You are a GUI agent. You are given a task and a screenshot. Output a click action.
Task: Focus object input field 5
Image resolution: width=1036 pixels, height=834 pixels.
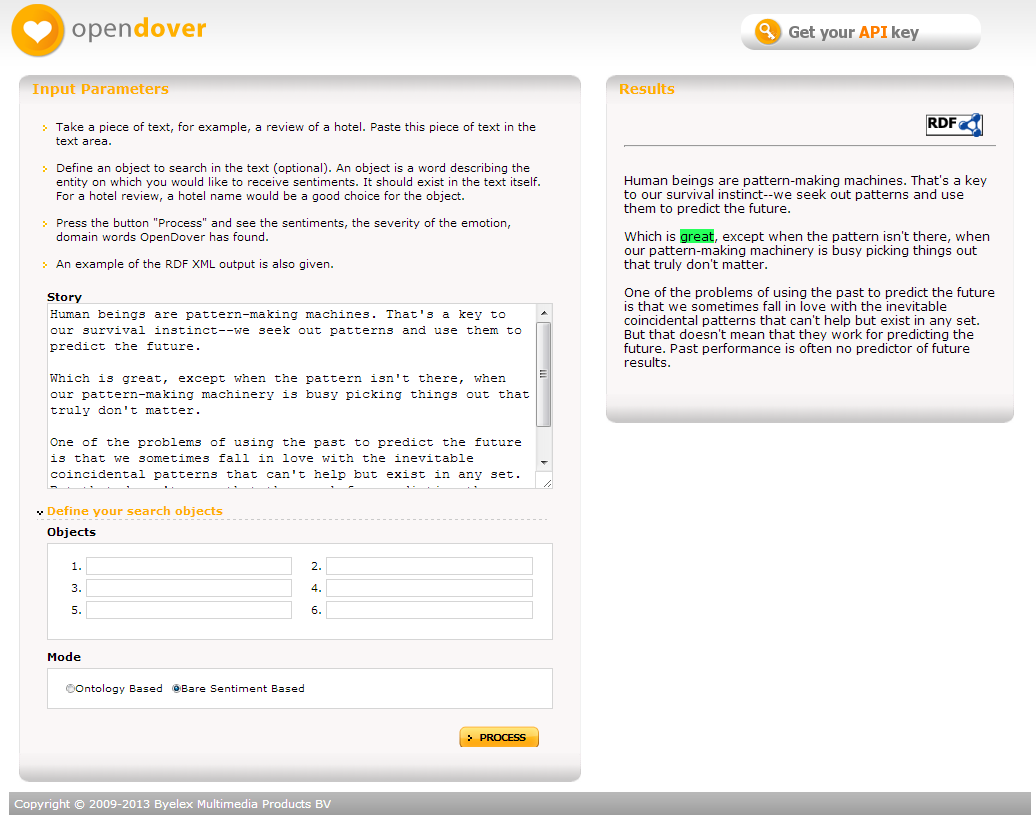[189, 610]
